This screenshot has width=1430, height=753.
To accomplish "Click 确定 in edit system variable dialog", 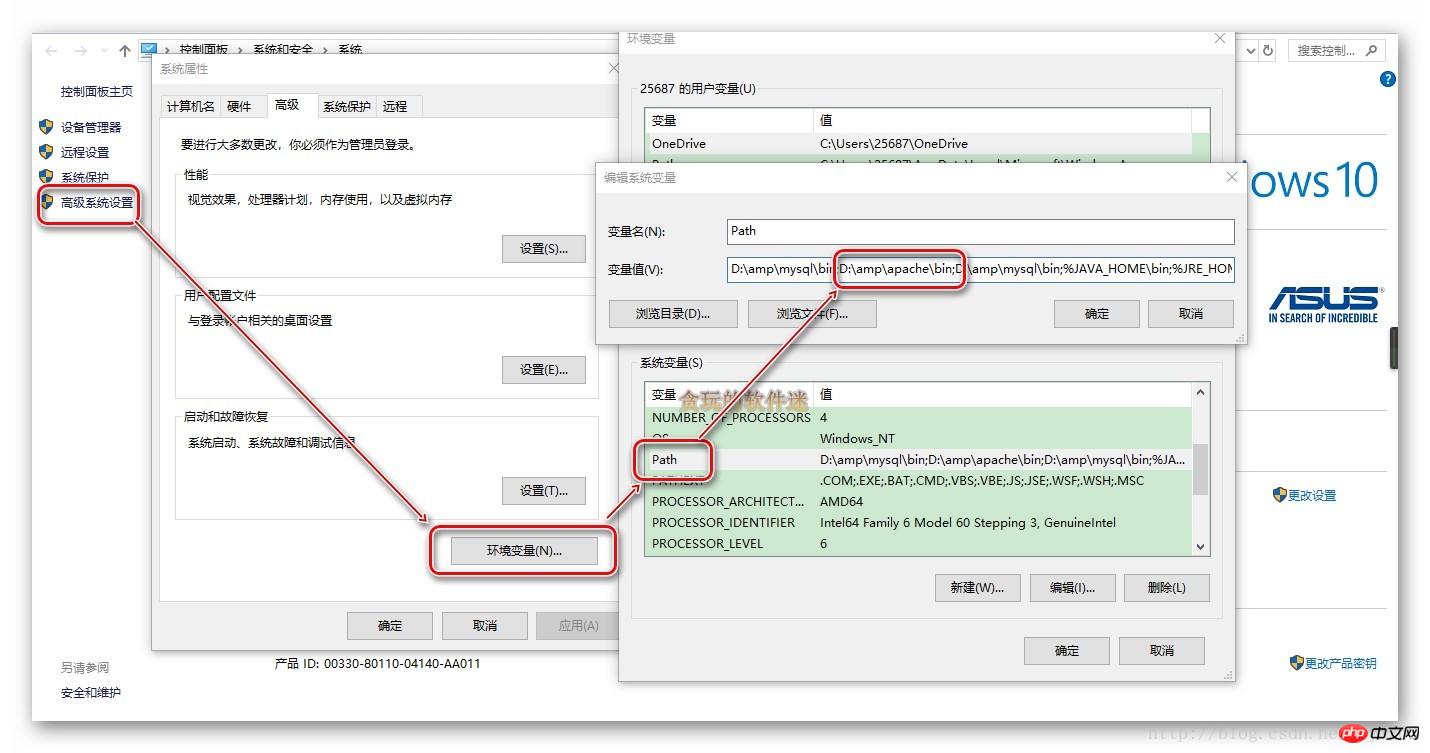I will [x=1097, y=314].
